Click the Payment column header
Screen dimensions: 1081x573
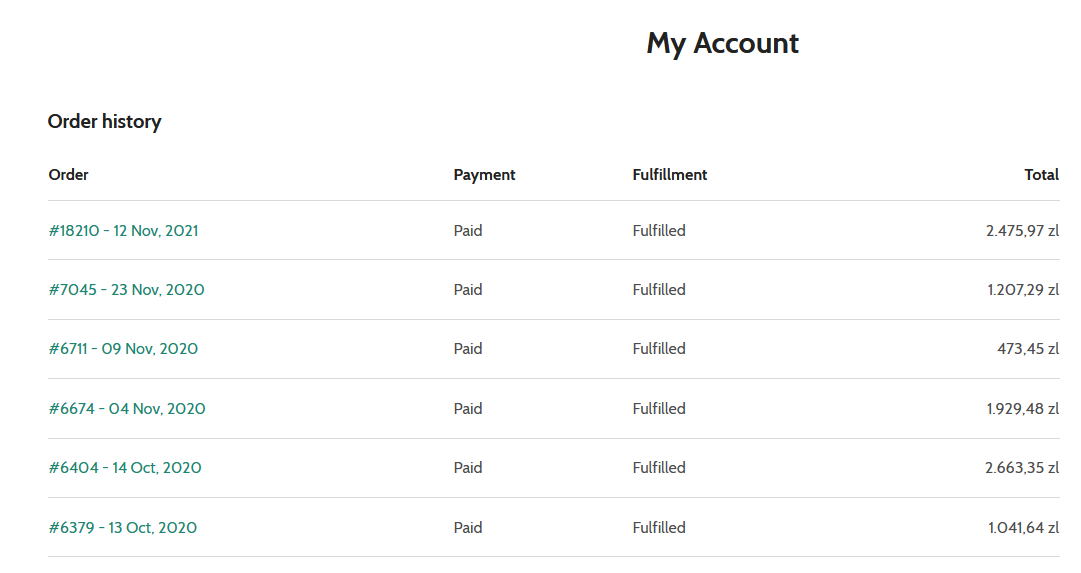click(x=484, y=175)
